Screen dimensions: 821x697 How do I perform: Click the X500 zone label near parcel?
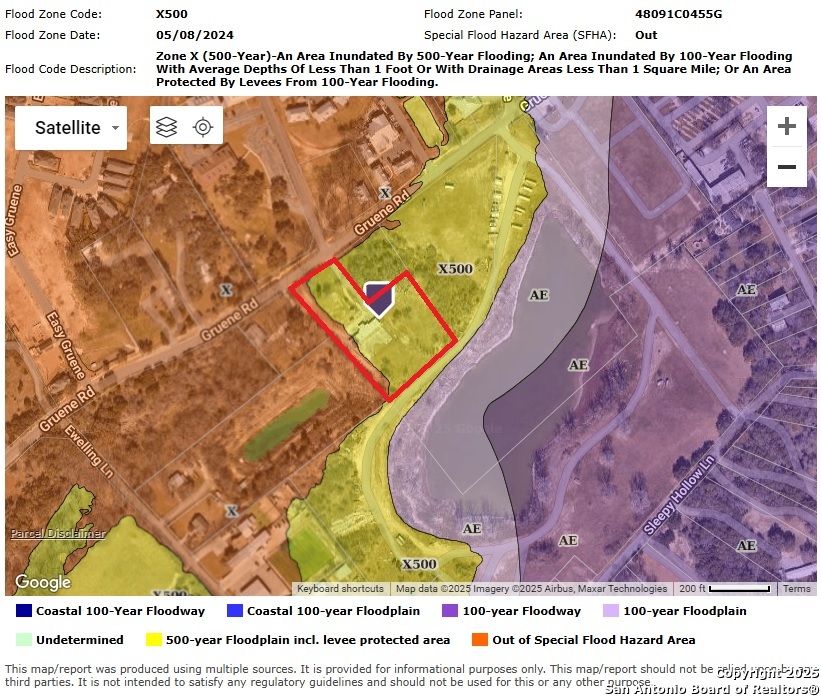(x=455, y=269)
